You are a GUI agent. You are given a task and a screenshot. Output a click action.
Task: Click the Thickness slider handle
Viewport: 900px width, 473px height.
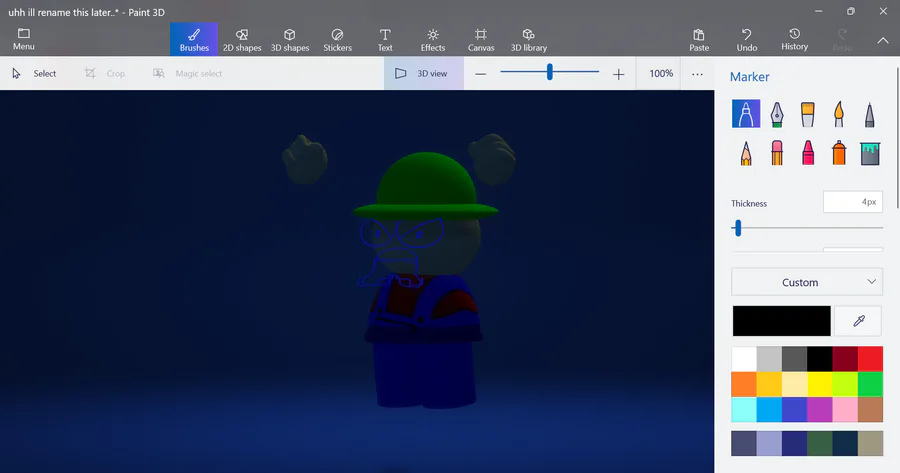click(x=738, y=228)
